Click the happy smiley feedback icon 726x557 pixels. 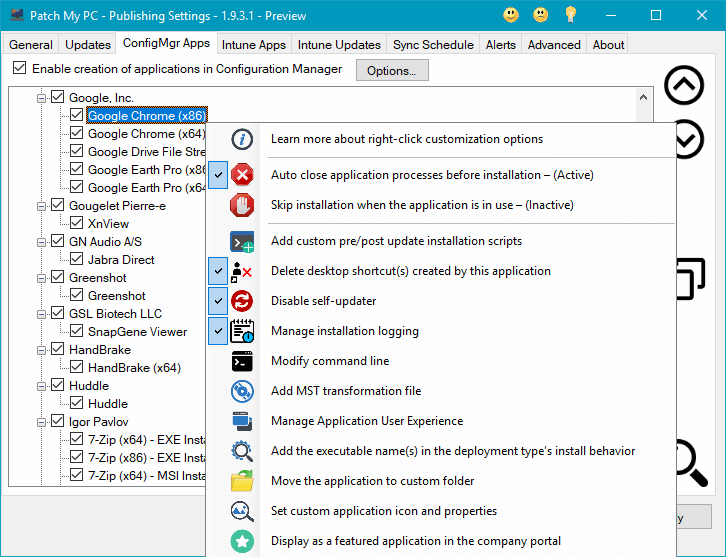coord(511,15)
